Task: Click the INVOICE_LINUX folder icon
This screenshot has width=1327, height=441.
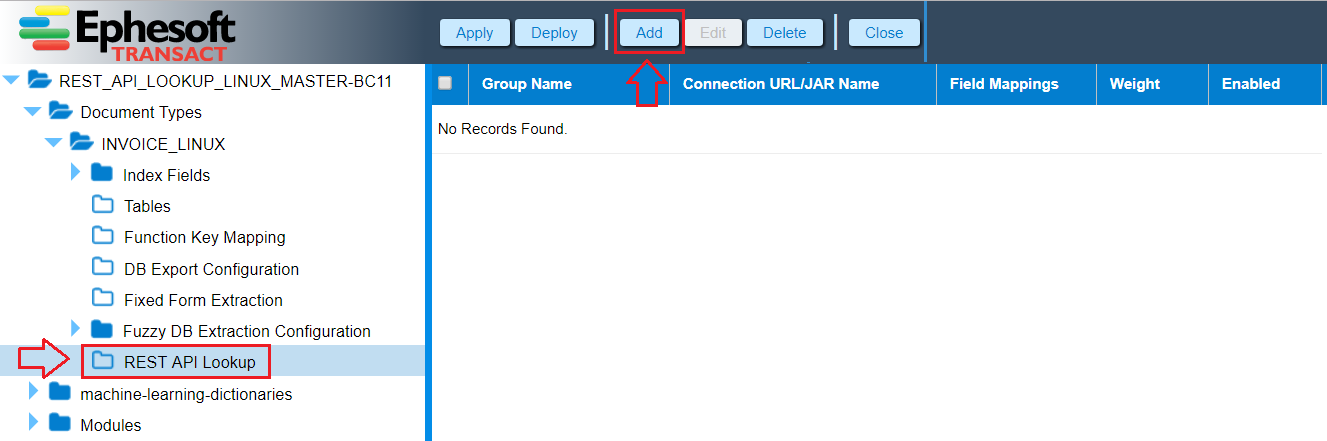Action: click(x=81, y=144)
